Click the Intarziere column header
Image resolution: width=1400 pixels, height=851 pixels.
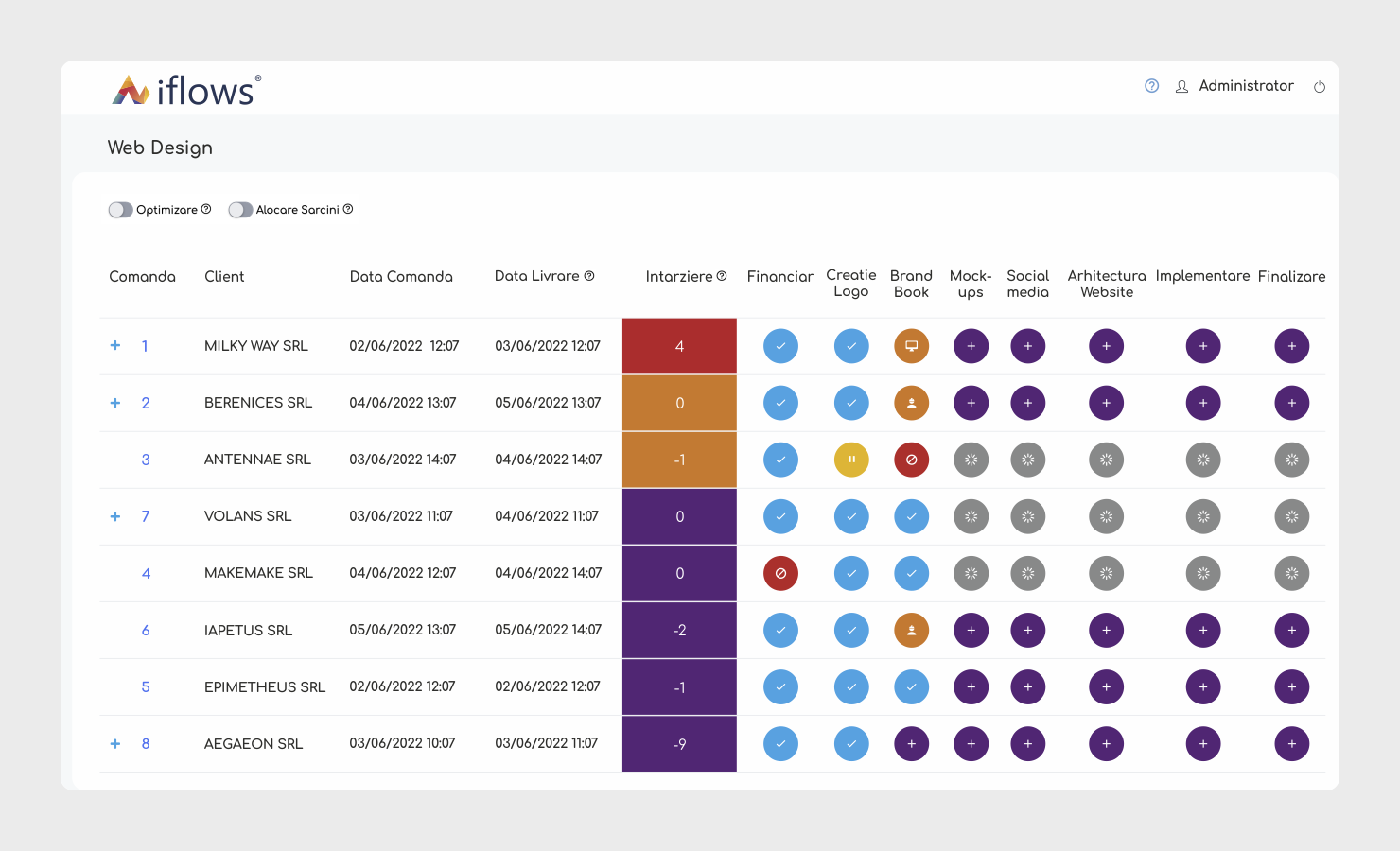click(x=678, y=276)
